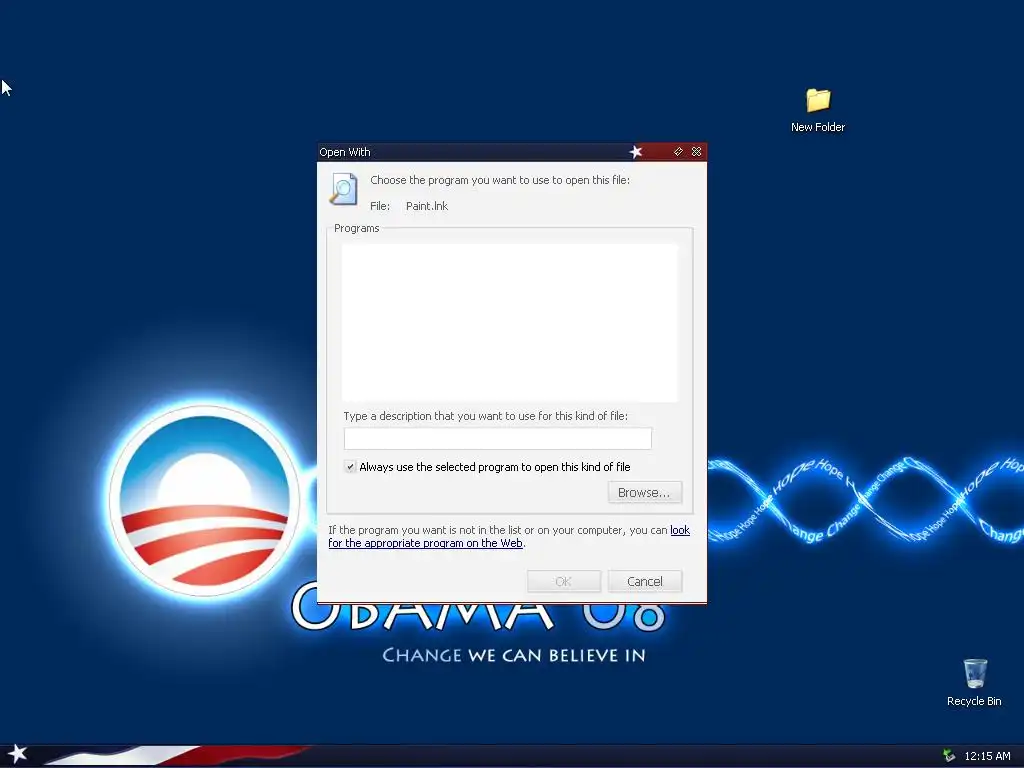Close the Open With dialog

pos(697,152)
